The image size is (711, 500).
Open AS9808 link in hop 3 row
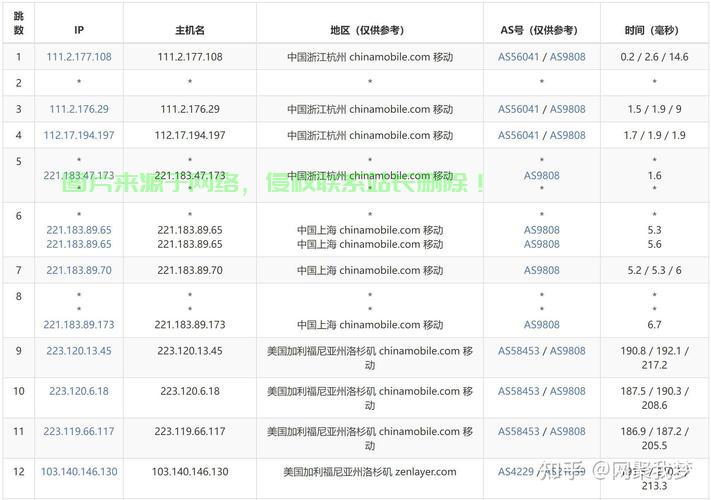[567, 109]
